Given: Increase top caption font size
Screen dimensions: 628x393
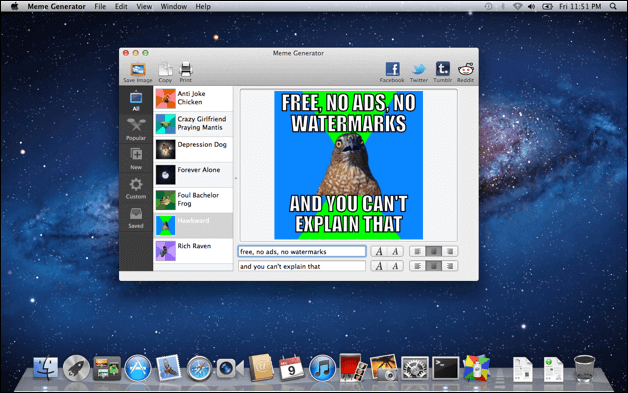Looking at the screenshot, I should [x=379, y=252].
